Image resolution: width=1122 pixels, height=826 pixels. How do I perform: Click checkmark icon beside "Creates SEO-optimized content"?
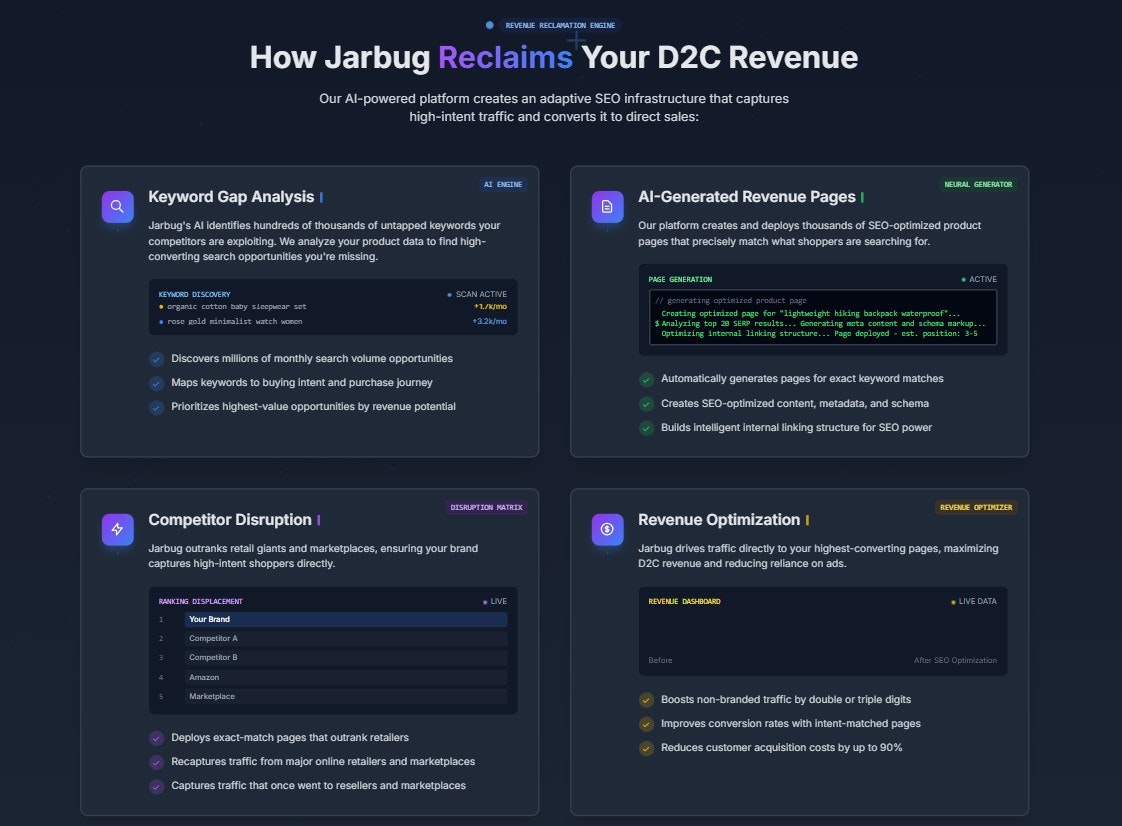point(646,404)
